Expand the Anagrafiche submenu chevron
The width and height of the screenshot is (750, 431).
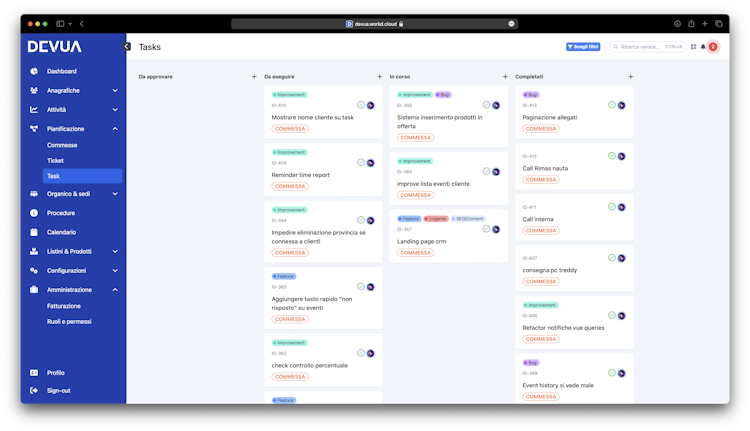point(115,90)
